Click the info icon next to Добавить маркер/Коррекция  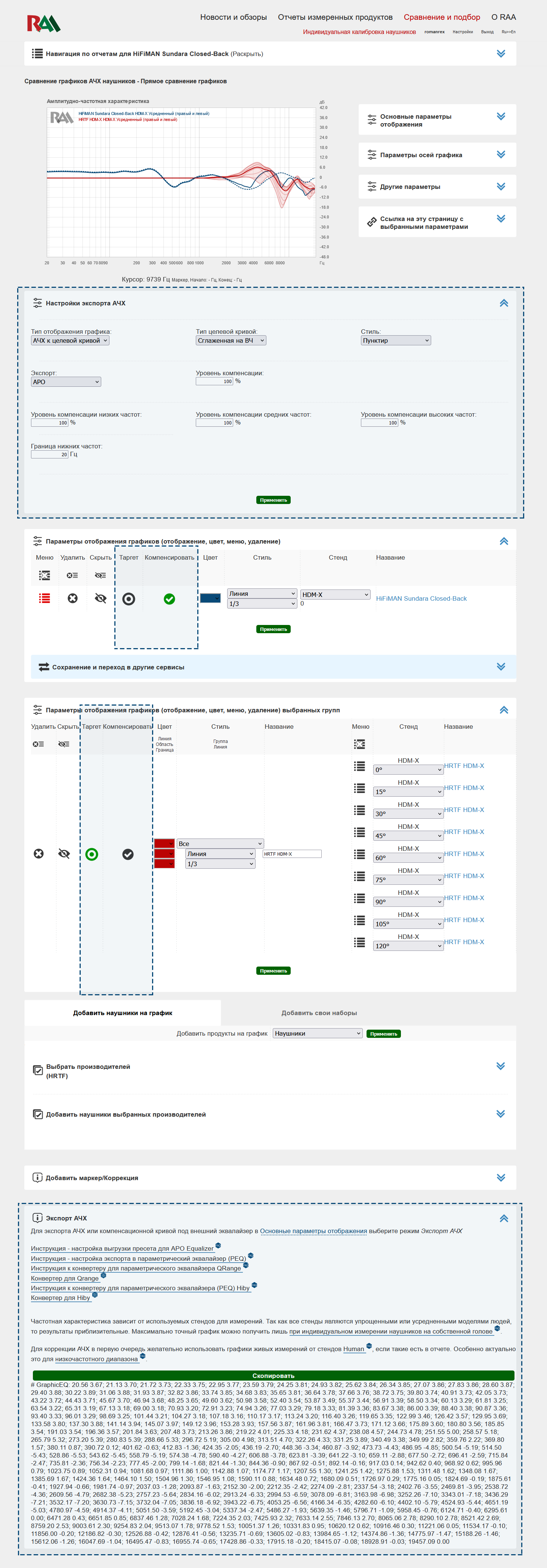[37, 1177]
